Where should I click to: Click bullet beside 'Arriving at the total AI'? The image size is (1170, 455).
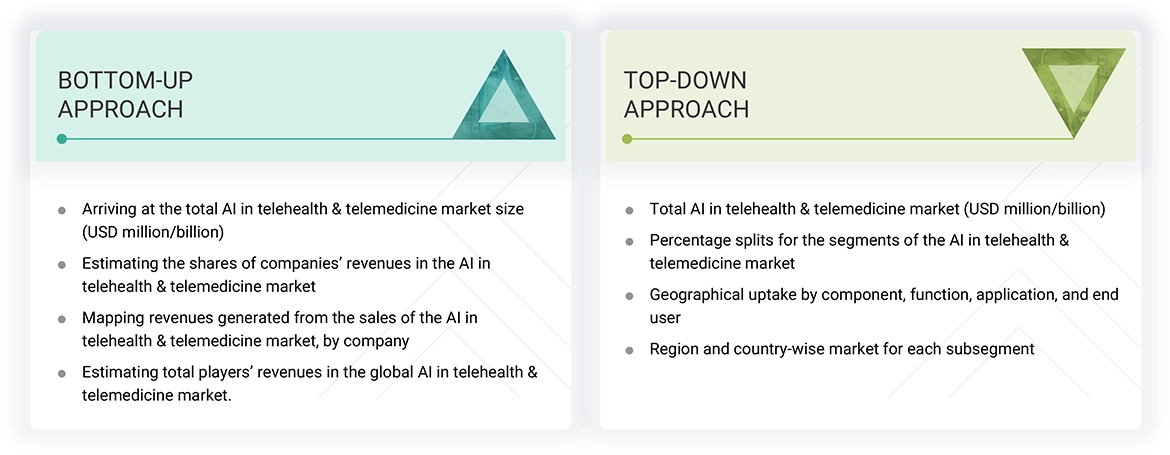pos(62,210)
